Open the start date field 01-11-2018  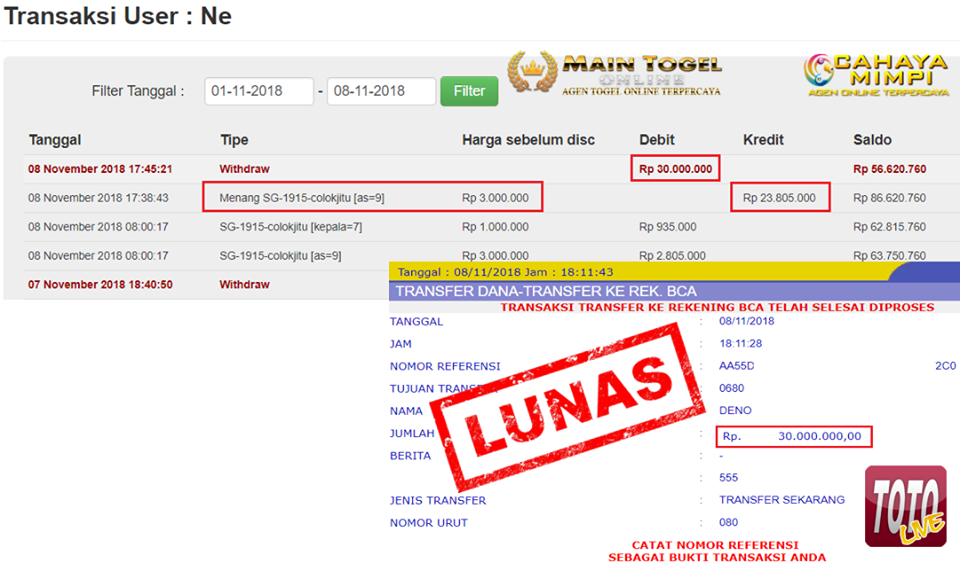[259, 91]
